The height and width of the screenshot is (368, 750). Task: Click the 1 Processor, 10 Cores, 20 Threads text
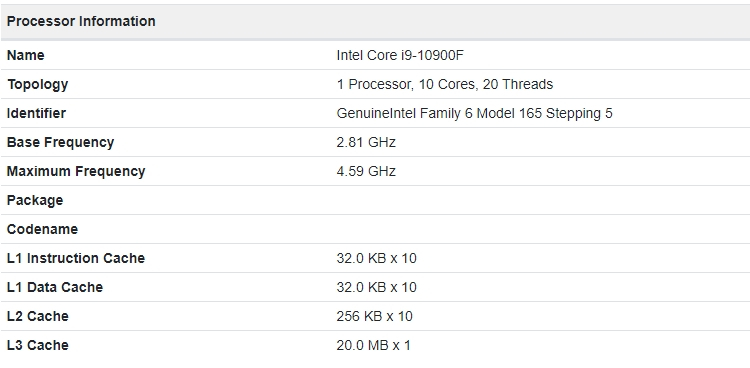444,84
